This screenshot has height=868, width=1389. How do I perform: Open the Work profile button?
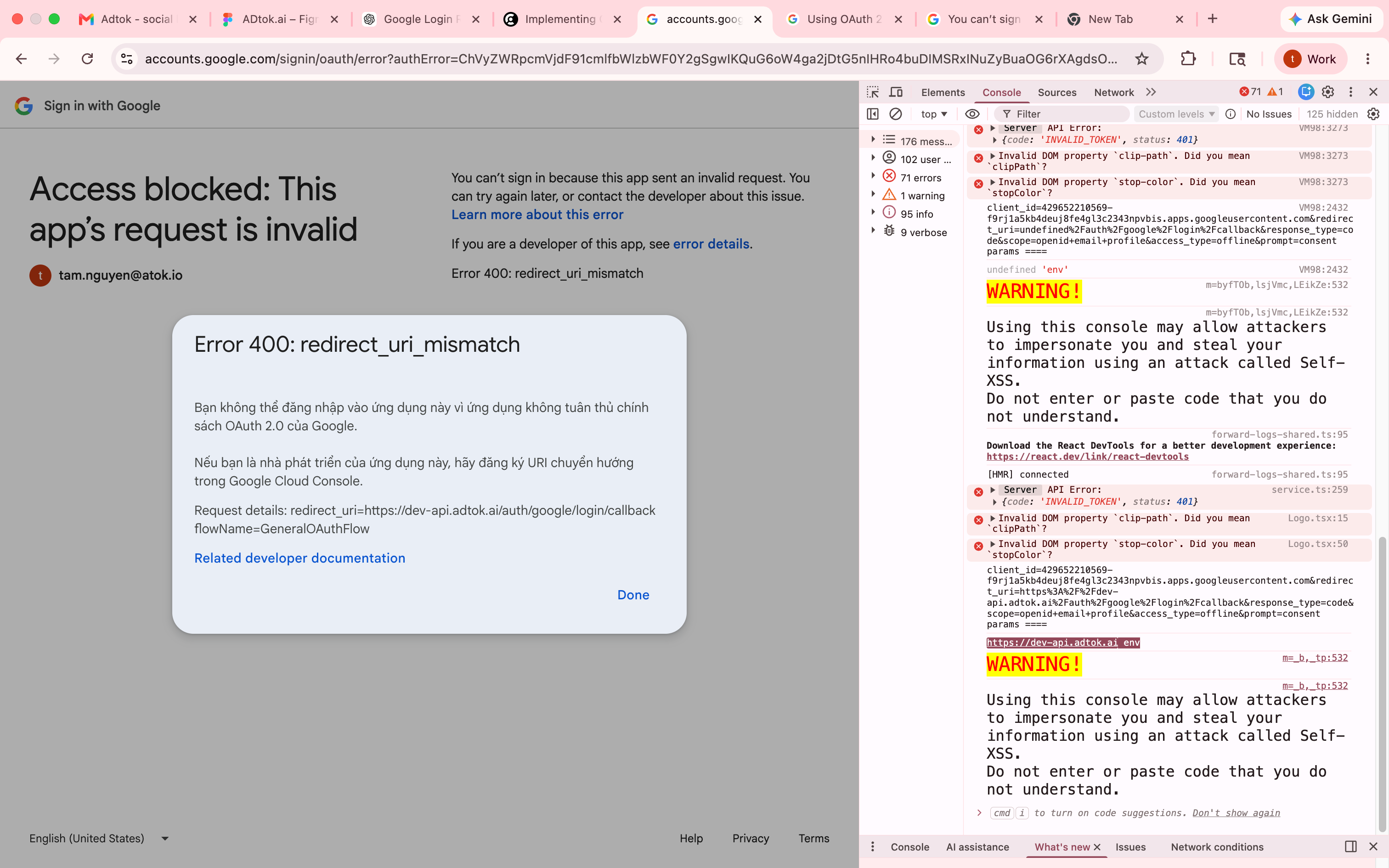coord(1310,59)
